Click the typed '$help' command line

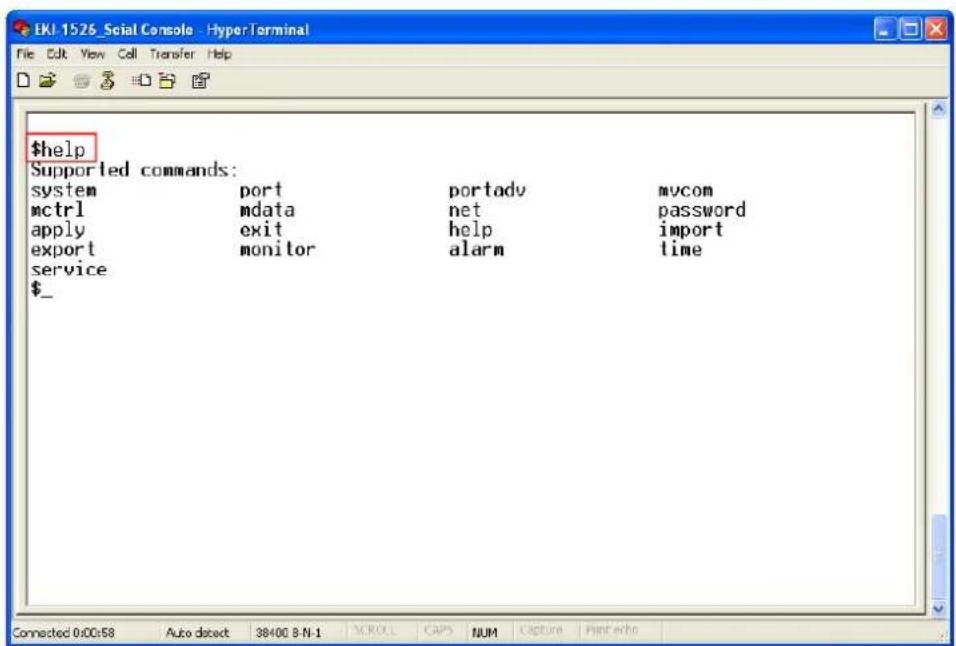click(58, 150)
